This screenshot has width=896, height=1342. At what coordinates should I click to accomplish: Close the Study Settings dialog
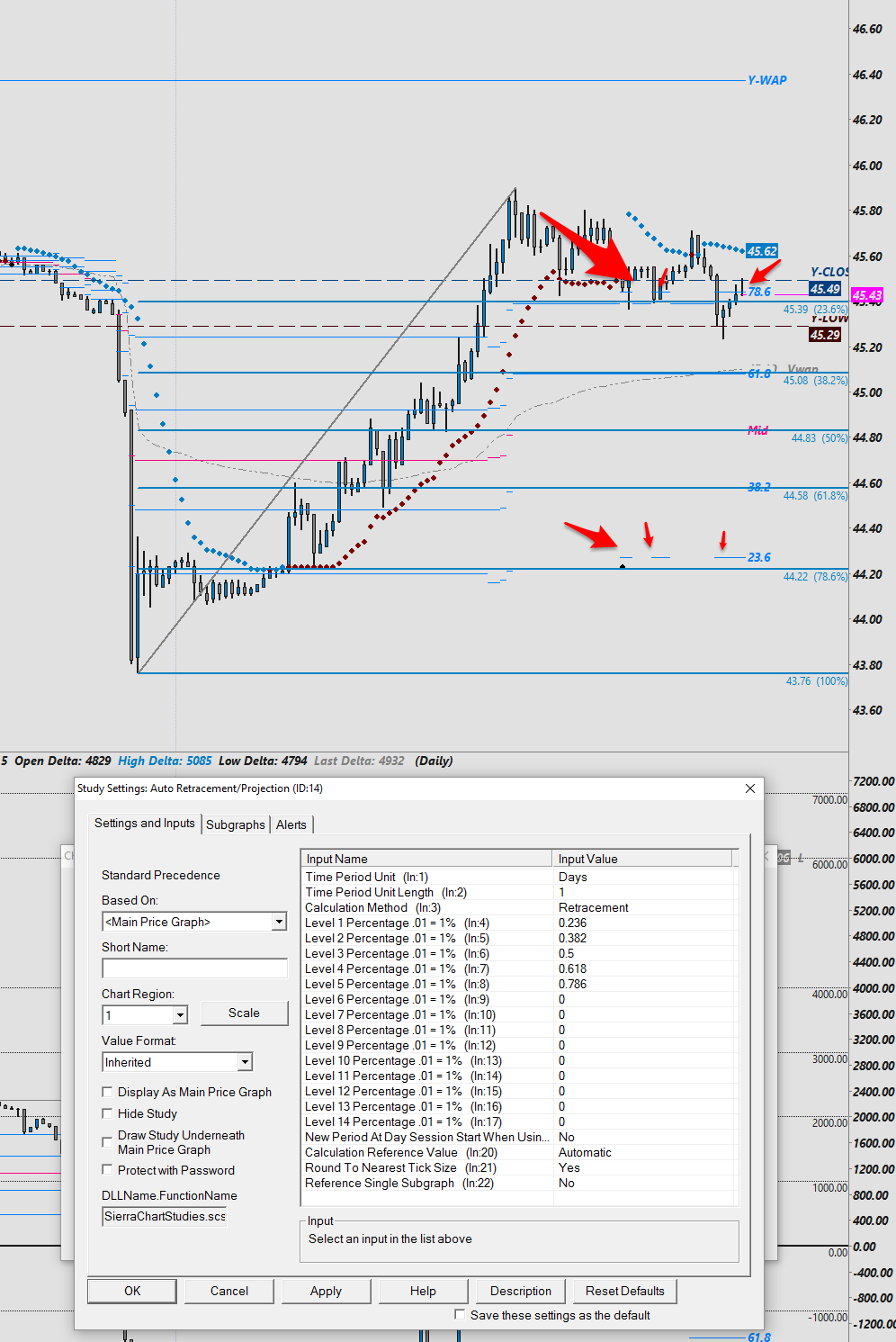pyautogui.click(x=750, y=788)
